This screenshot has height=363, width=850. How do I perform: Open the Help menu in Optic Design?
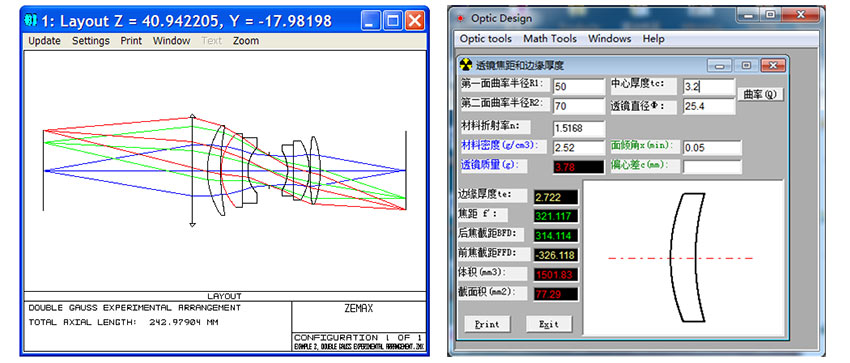[653, 38]
